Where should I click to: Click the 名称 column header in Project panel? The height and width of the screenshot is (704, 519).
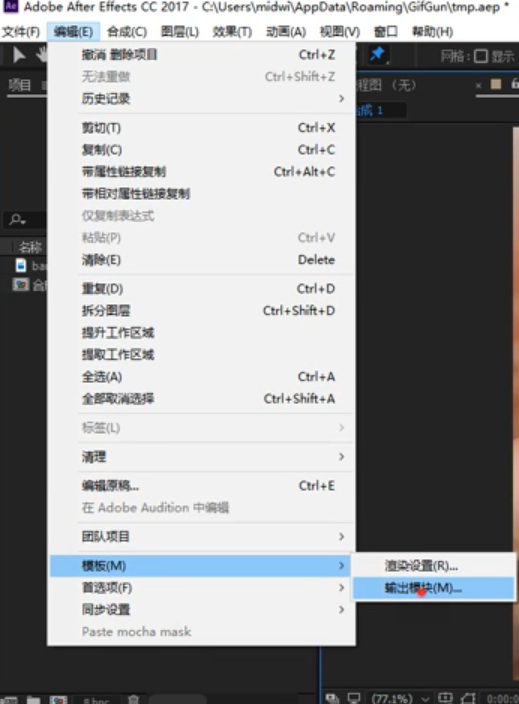(30, 246)
